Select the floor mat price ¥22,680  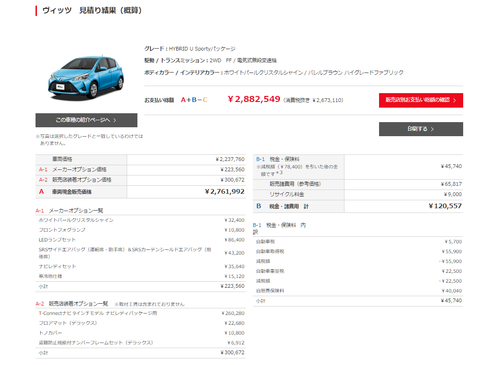click(234, 323)
